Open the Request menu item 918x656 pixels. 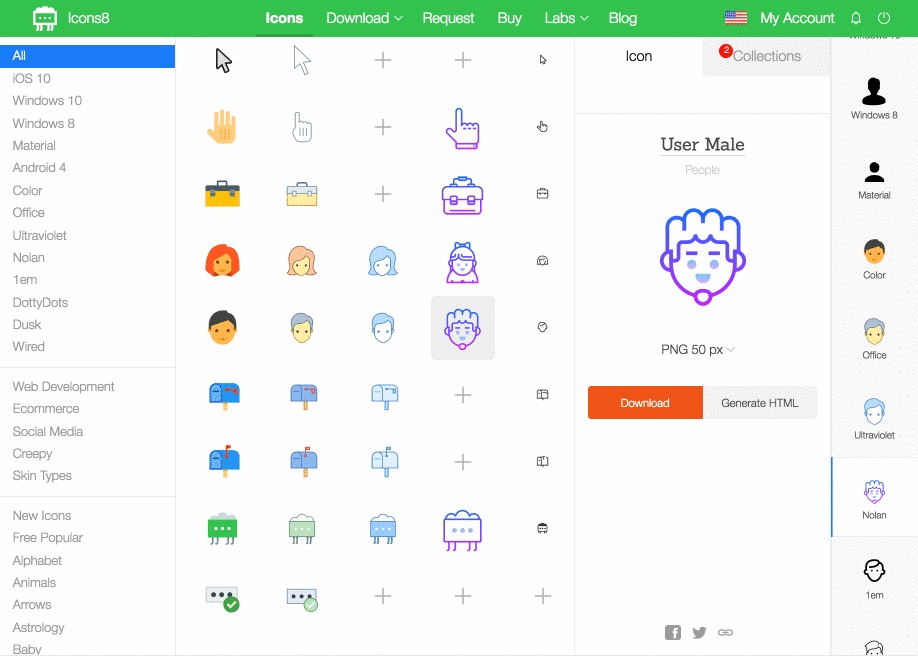click(448, 18)
